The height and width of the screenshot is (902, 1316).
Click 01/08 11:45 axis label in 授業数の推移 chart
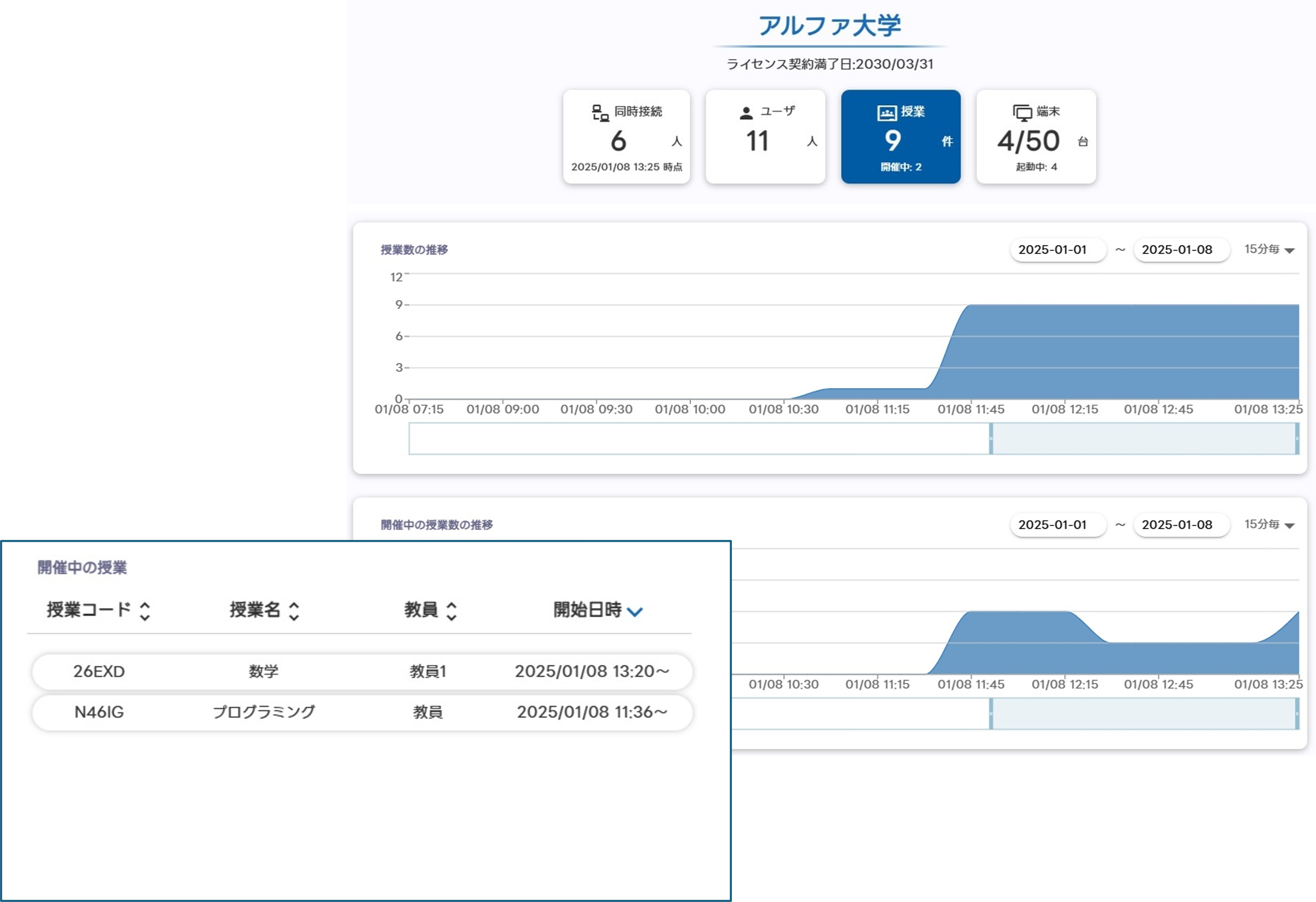coord(971,409)
